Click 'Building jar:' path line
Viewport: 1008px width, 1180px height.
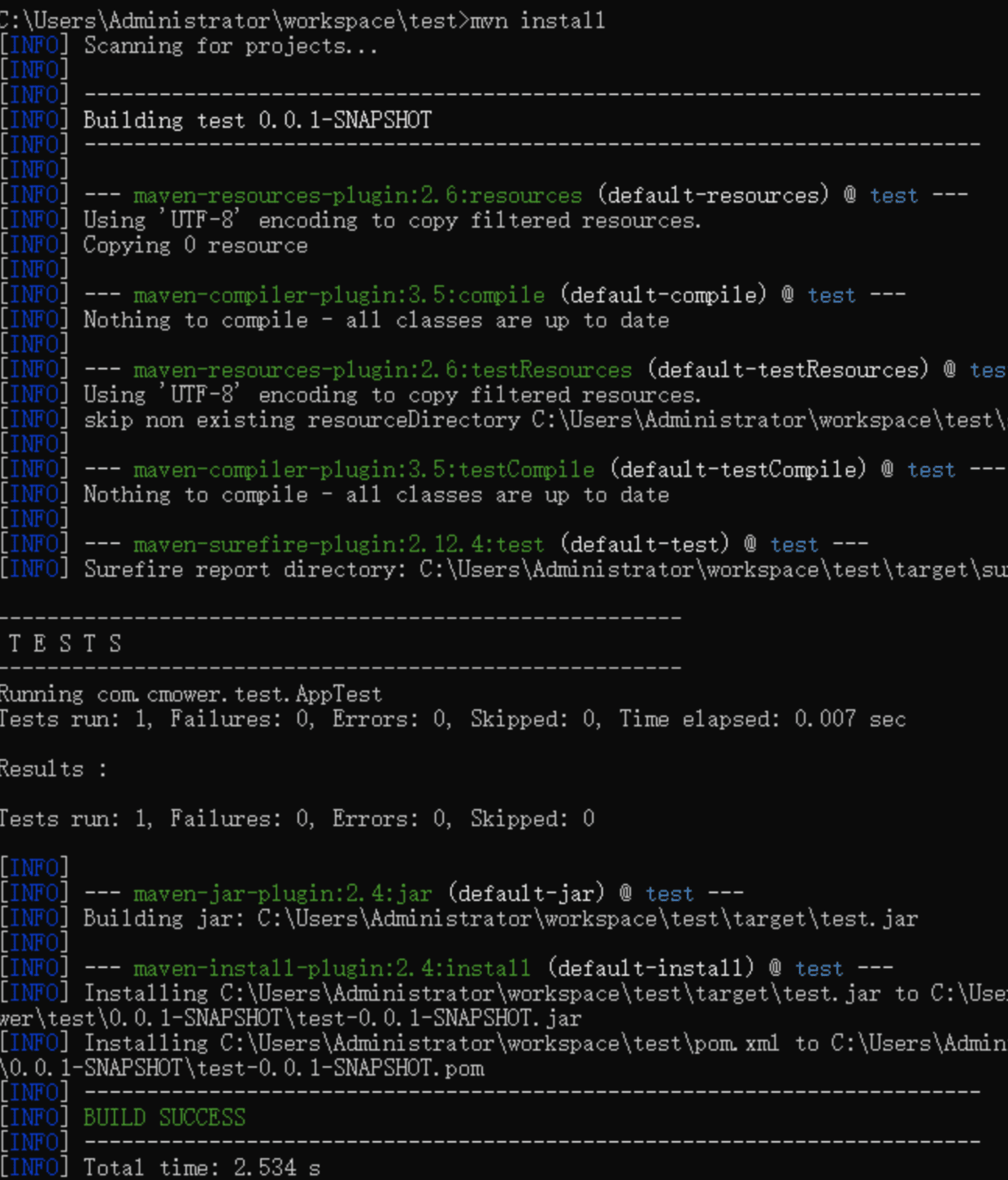501,918
